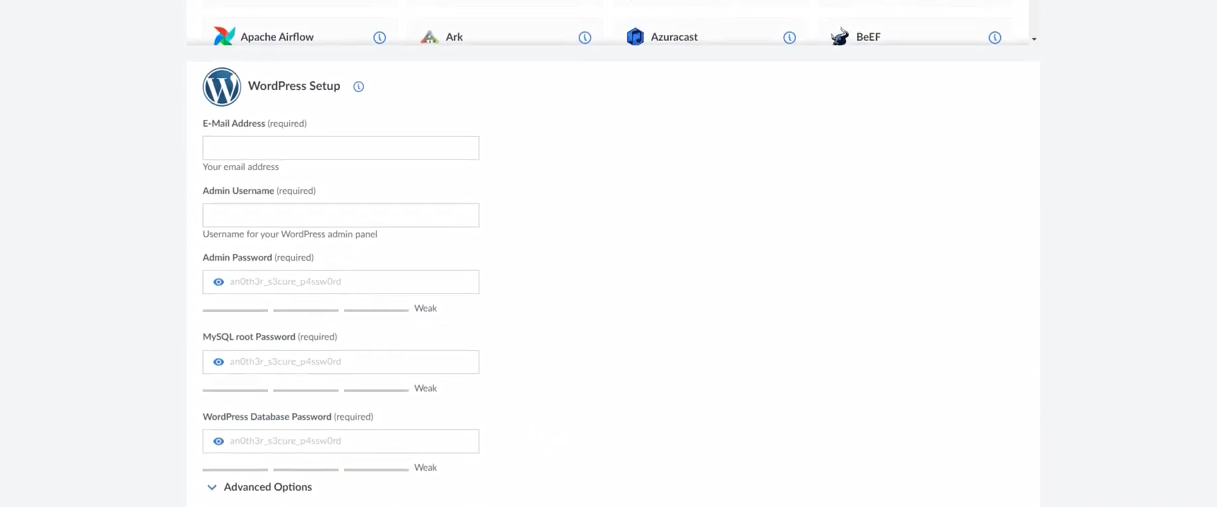This screenshot has width=1217, height=507.
Task: Open info icon beside WordPress Setup
Action: coord(359,87)
